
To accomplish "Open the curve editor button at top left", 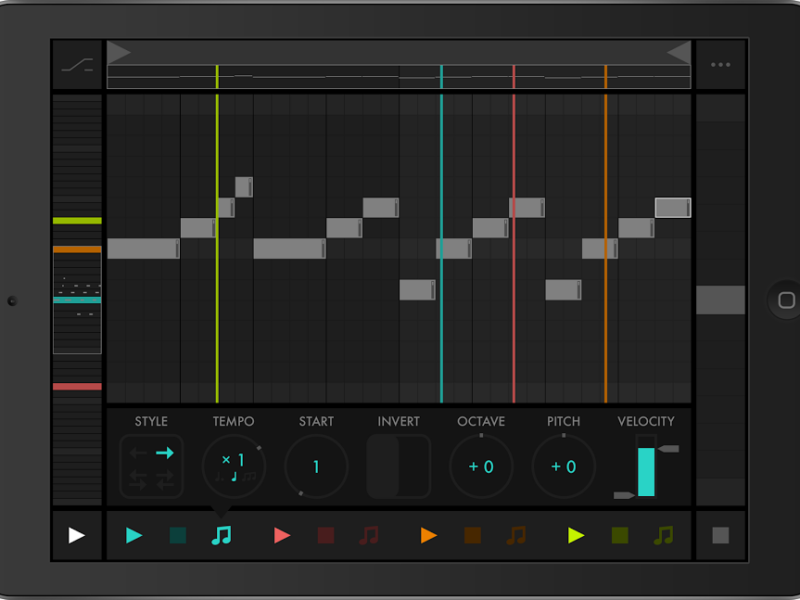I will point(77,65).
